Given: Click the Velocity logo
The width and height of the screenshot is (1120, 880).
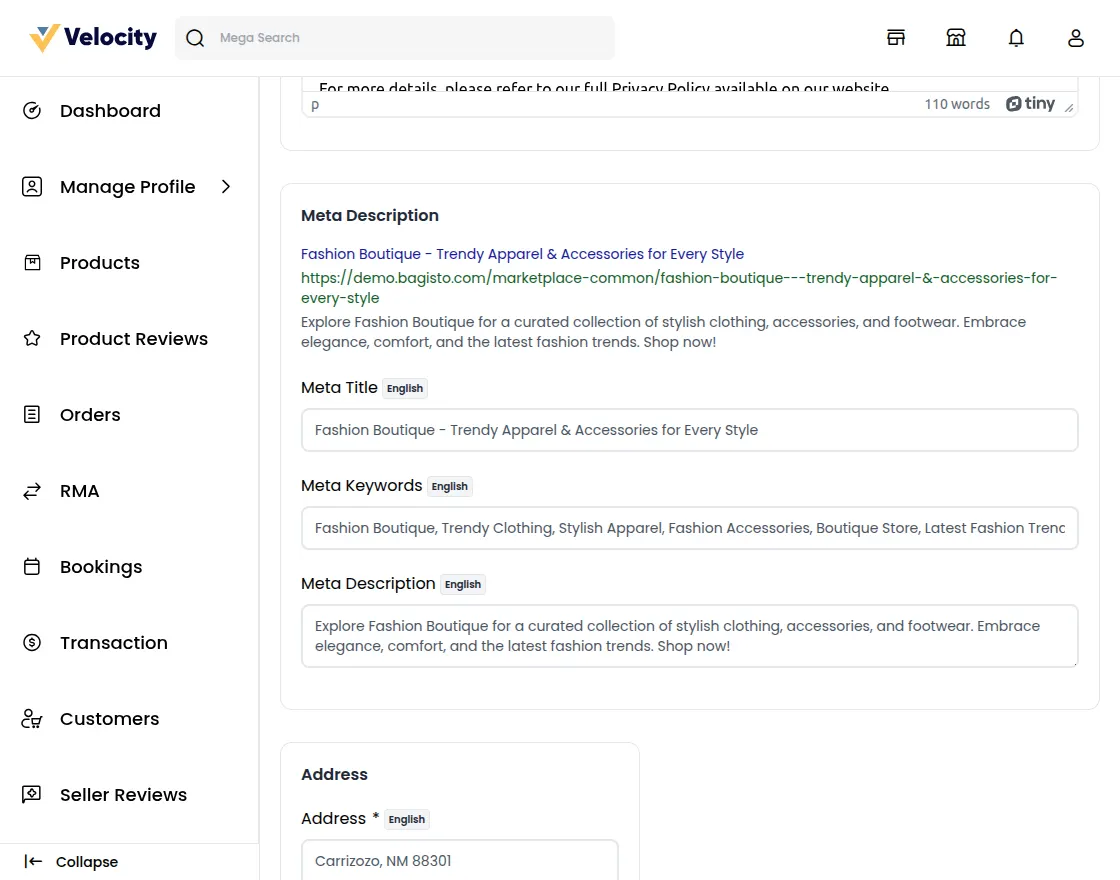Looking at the screenshot, I should pos(94,38).
